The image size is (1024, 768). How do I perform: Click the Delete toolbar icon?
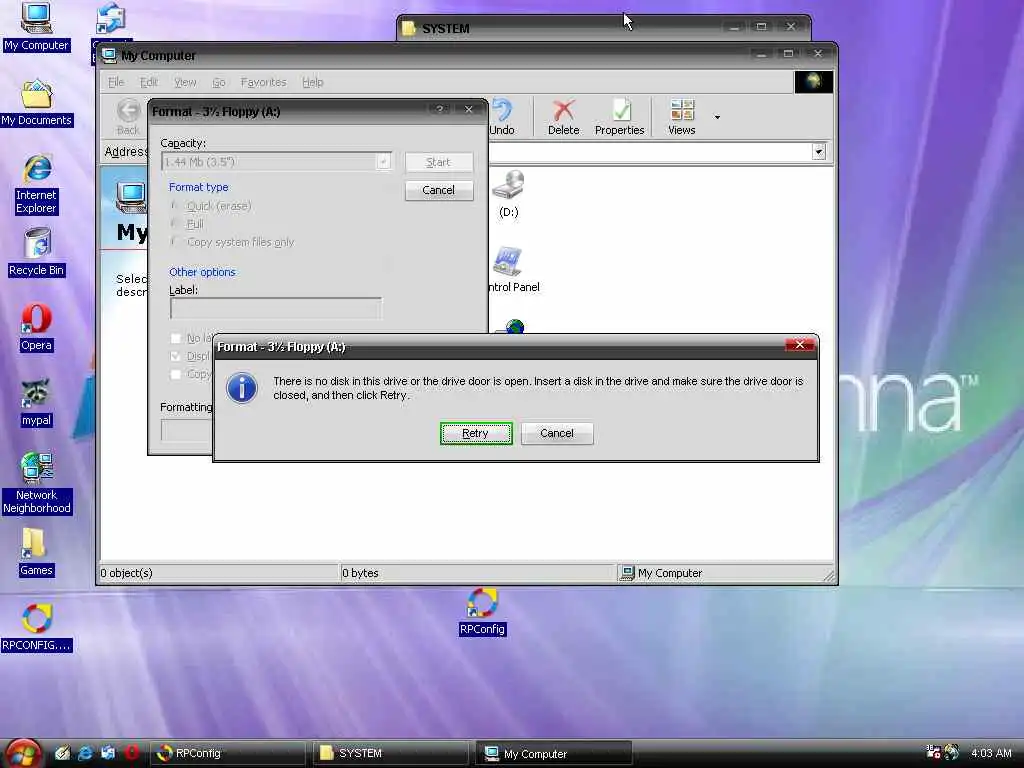click(564, 118)
